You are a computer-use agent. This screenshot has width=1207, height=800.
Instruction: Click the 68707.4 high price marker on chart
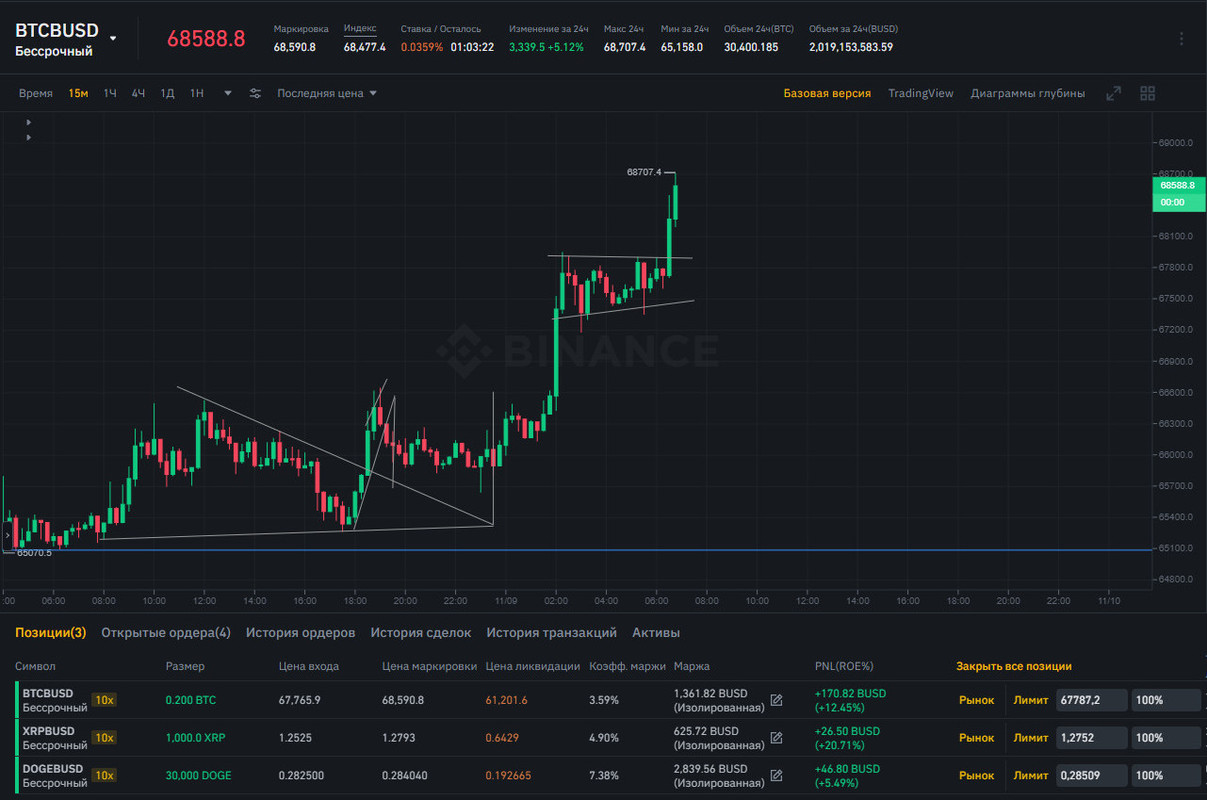[644, 172]
